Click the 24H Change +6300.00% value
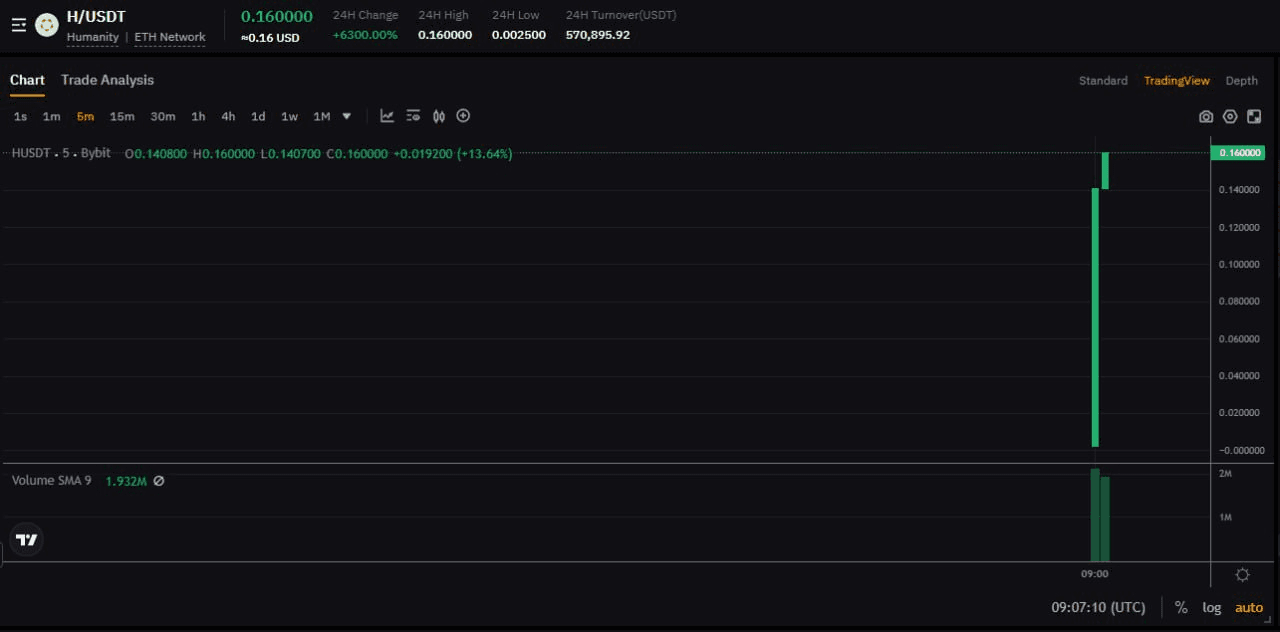 [365, 35]
